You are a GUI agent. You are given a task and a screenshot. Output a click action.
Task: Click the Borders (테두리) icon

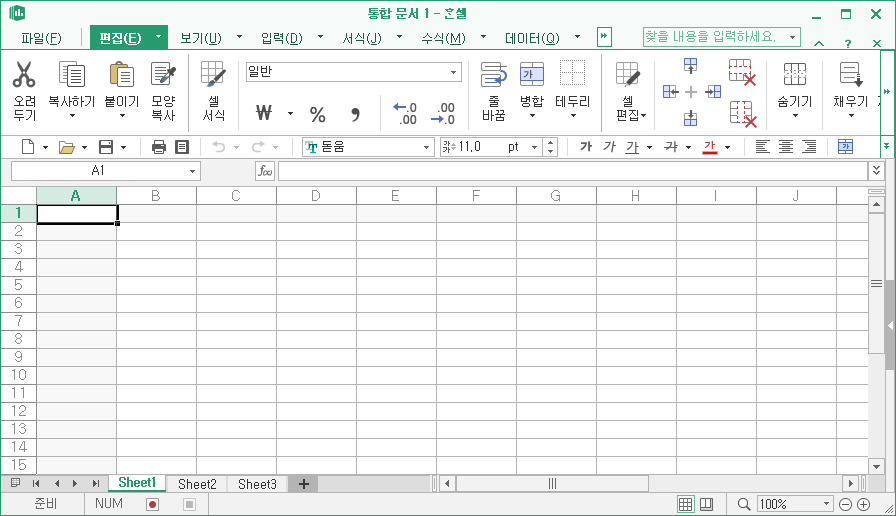tap(572, 74)
